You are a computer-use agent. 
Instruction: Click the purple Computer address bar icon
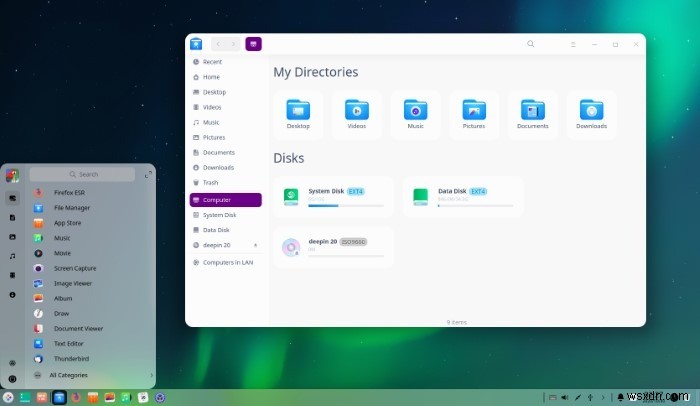point(254,44)
